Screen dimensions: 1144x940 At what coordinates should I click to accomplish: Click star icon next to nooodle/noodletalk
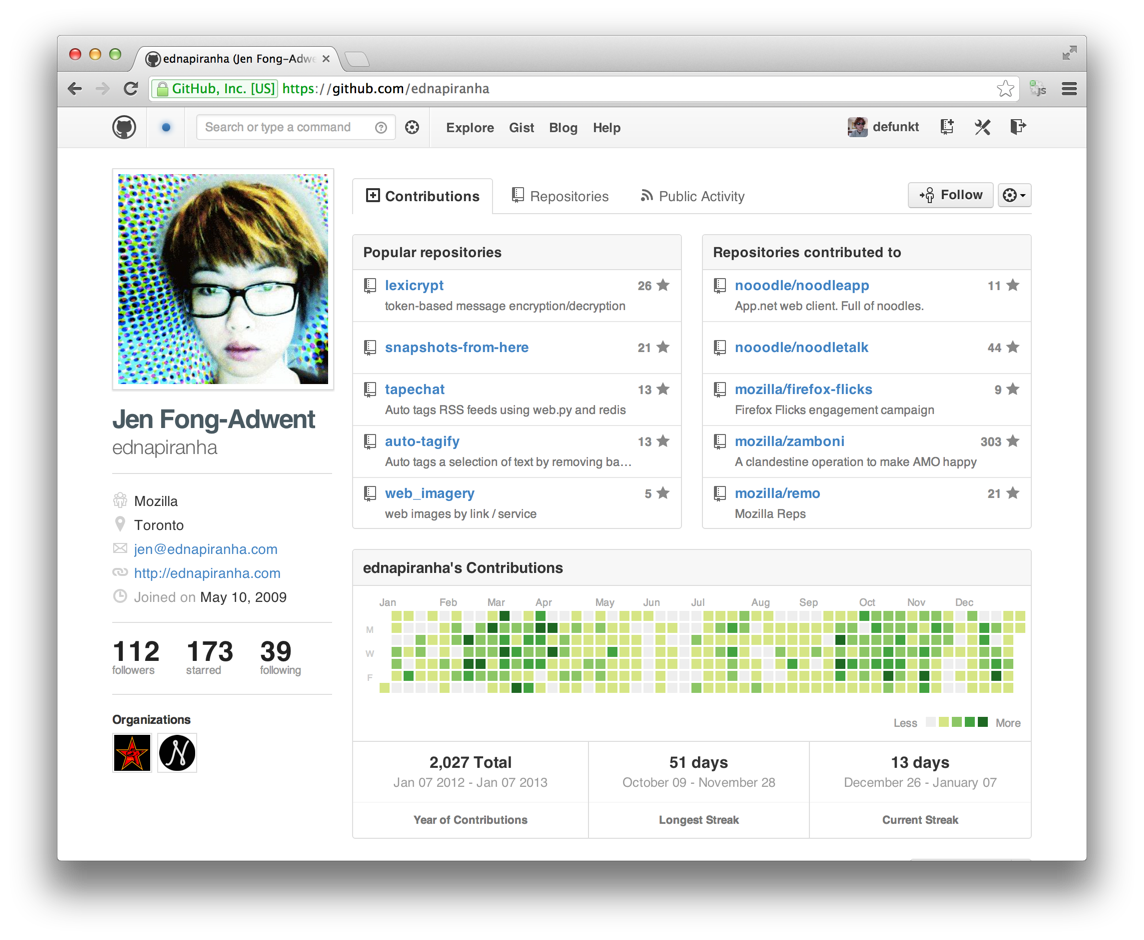click(1013, 347)
